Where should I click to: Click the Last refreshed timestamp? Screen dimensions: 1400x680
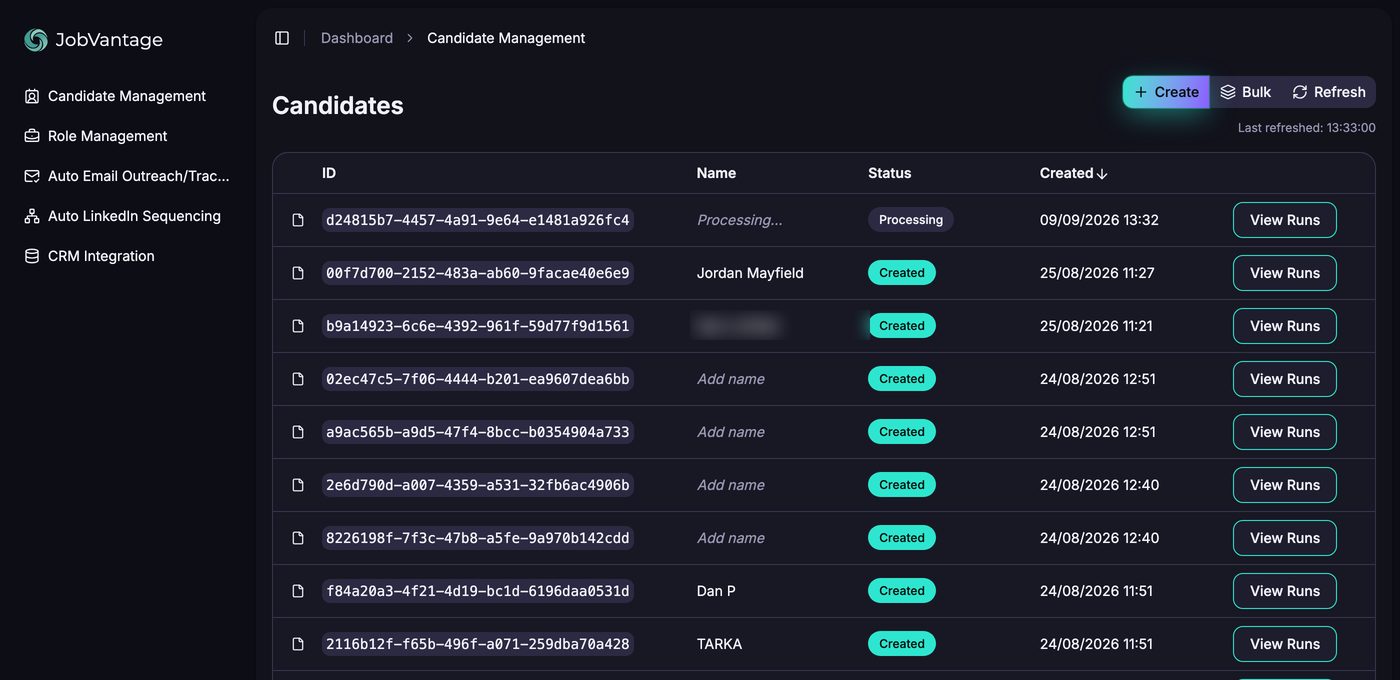click(1306, 128)
